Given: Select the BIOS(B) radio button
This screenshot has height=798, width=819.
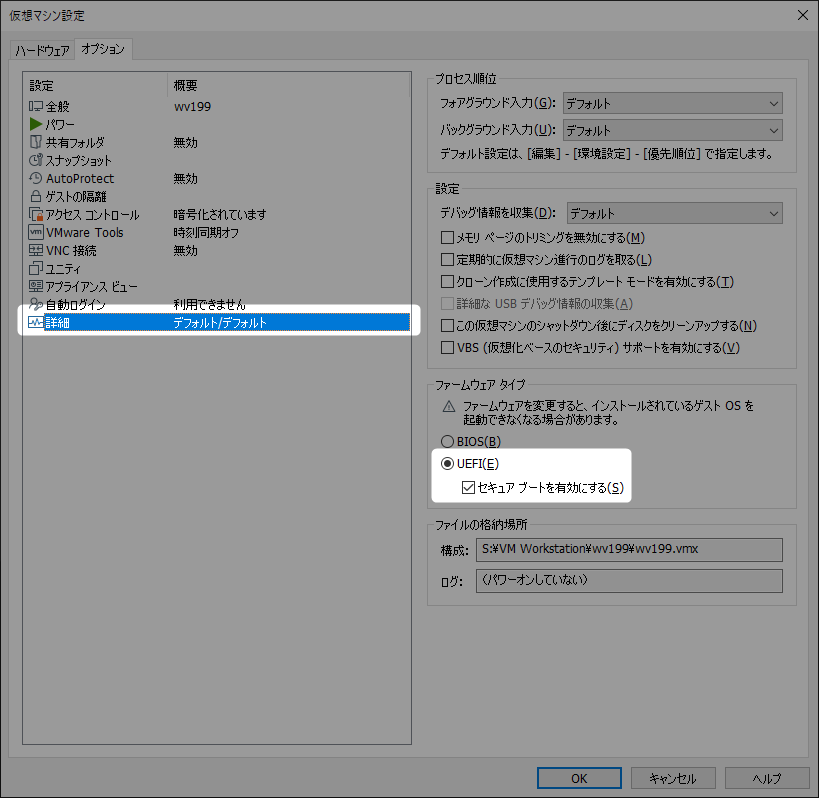Looking at the screenshot, I should pos(447,441).
